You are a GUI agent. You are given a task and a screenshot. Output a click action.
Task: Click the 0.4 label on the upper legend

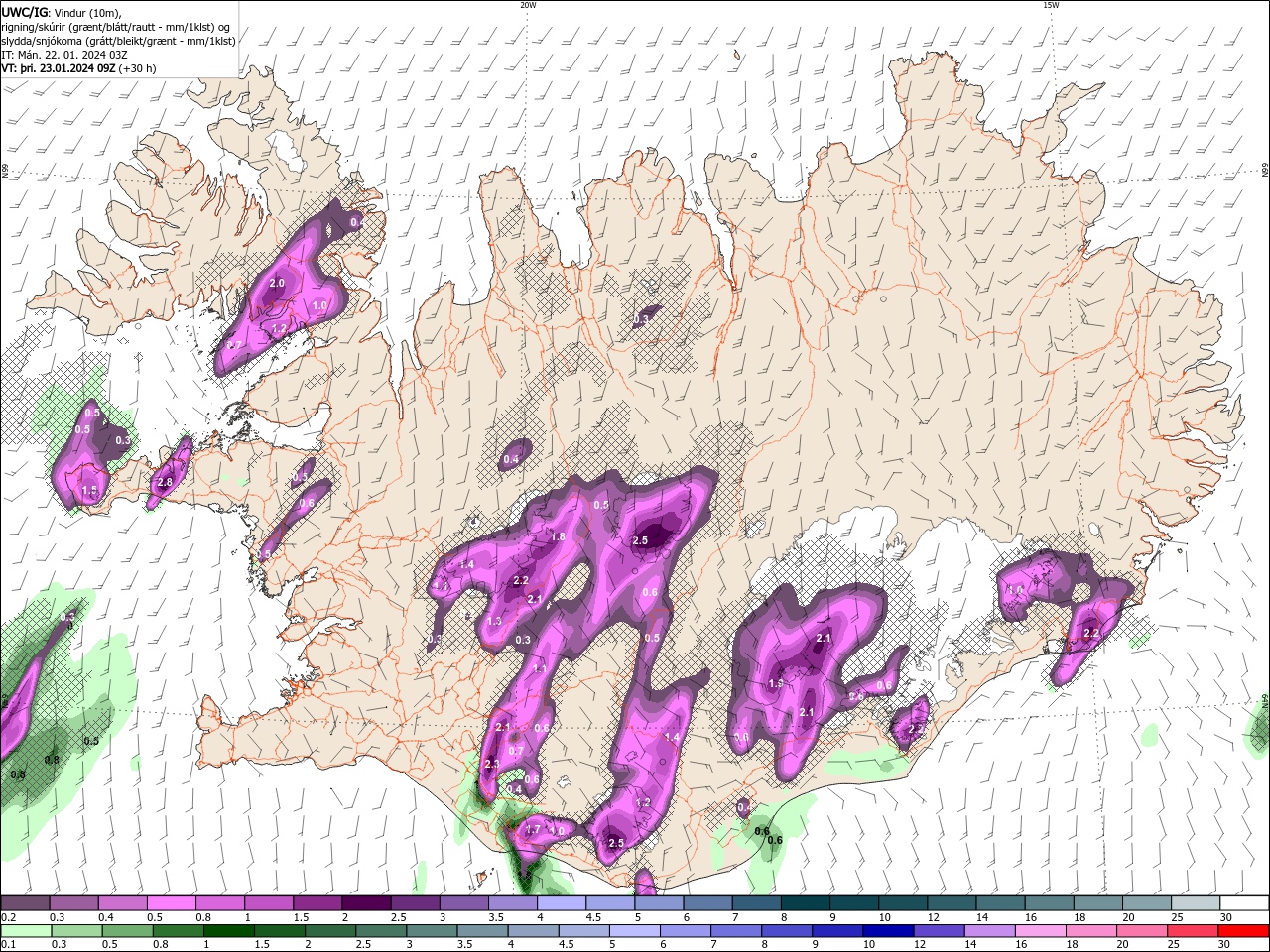106,917
